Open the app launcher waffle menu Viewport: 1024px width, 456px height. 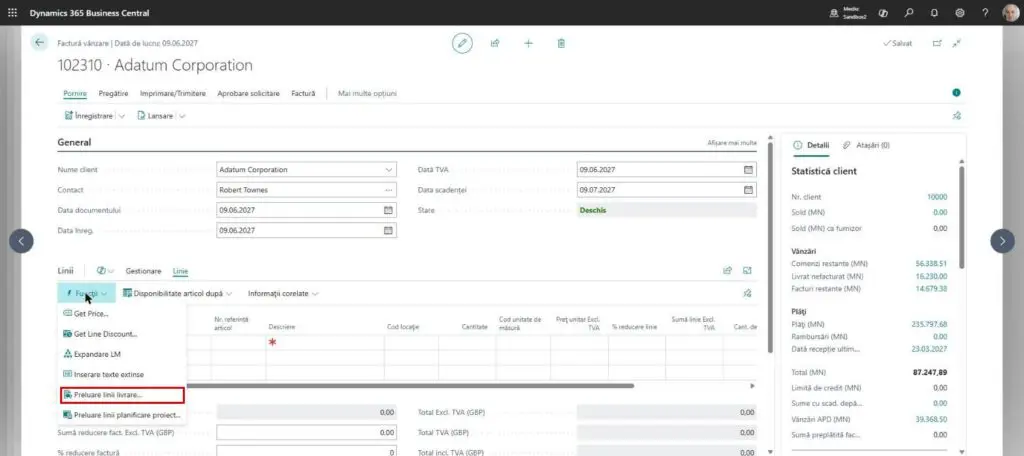12,12
